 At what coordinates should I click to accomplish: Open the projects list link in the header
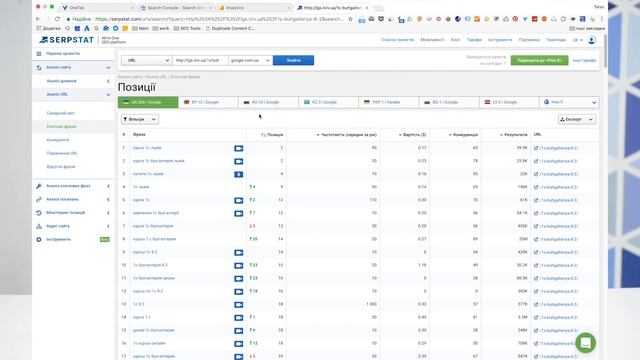[x=398, y=40]
